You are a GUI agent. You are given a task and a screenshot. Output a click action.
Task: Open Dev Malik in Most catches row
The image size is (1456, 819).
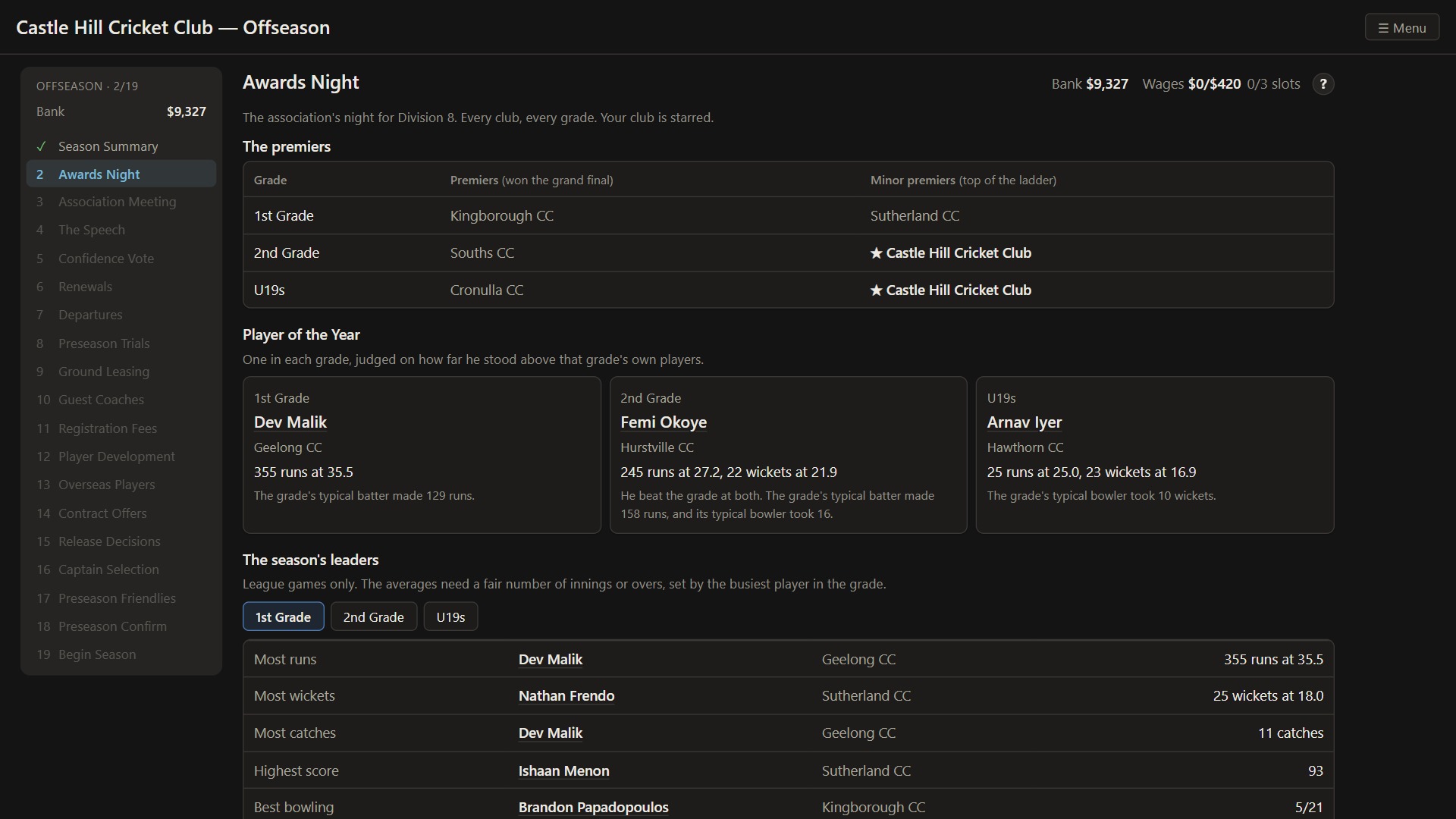(x=551, y=733)
